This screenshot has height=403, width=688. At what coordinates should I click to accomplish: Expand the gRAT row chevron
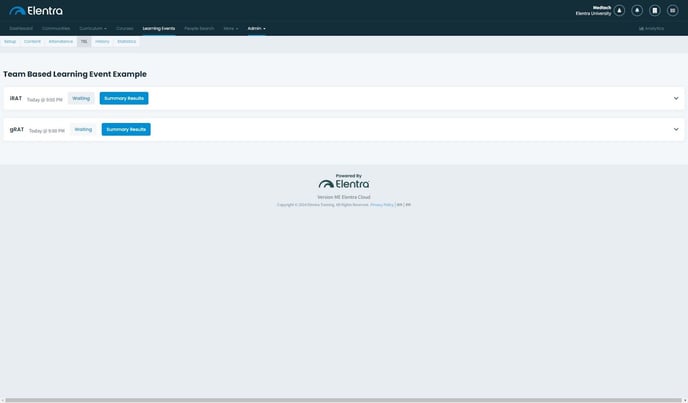point(676,129)
